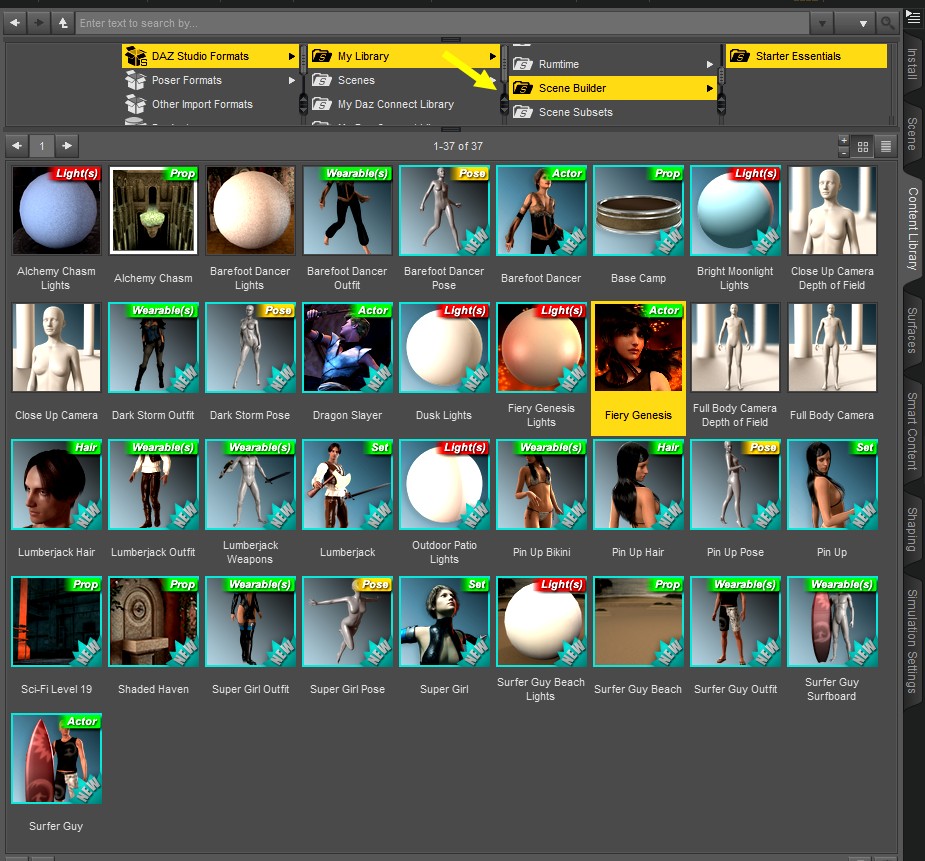The image size is (925, 861).
Task: Select Outdoor Patio Lights preset
Action: (x=444, y=484)
